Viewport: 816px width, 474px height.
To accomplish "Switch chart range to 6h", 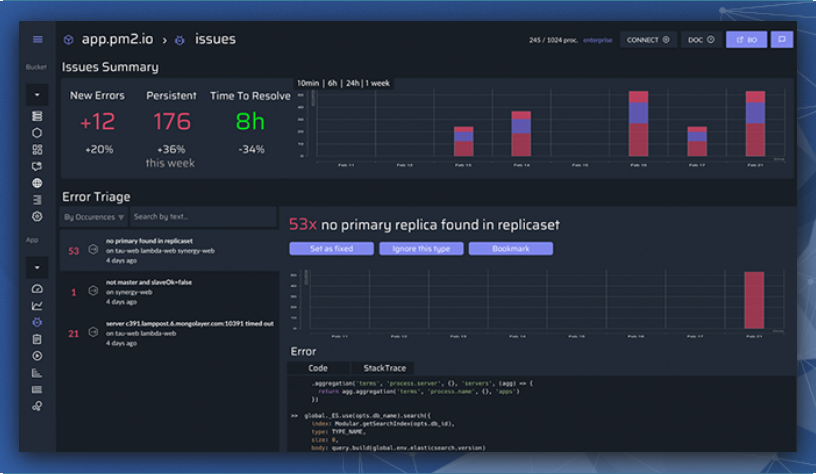I will (332, 83).
